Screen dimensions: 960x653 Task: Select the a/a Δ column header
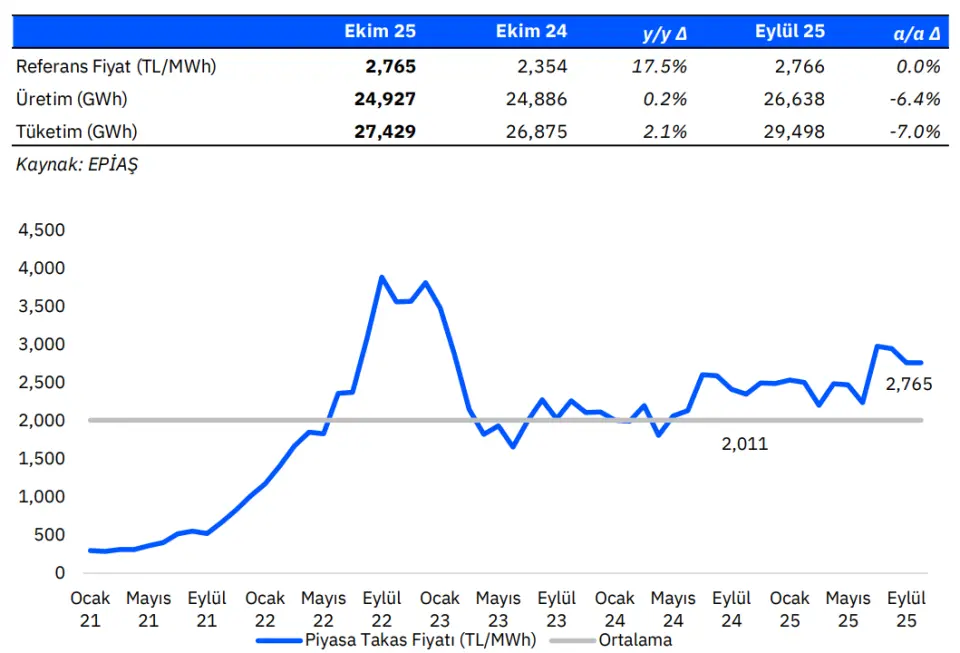(x=916, y=33)
